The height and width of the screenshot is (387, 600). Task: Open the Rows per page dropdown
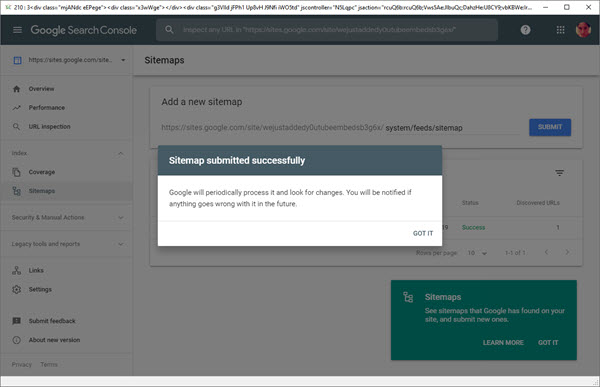[477, 253]
